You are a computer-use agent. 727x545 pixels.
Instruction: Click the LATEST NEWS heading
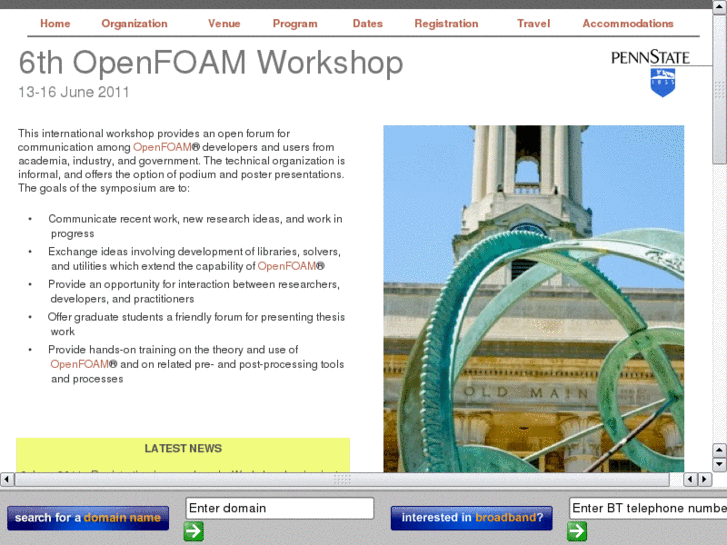point(183,449)
